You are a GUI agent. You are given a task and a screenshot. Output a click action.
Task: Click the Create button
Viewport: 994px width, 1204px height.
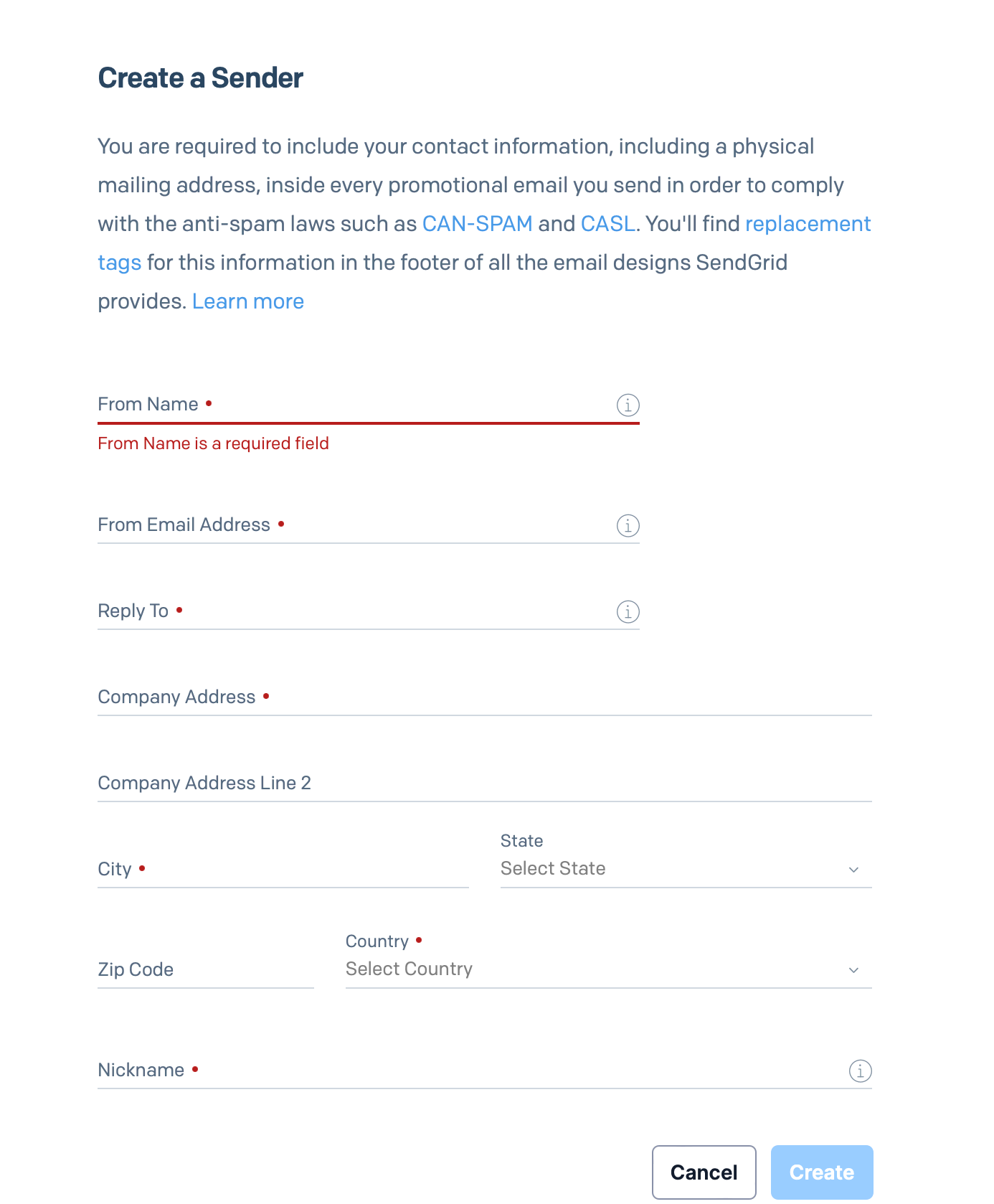click(822, 1172)
